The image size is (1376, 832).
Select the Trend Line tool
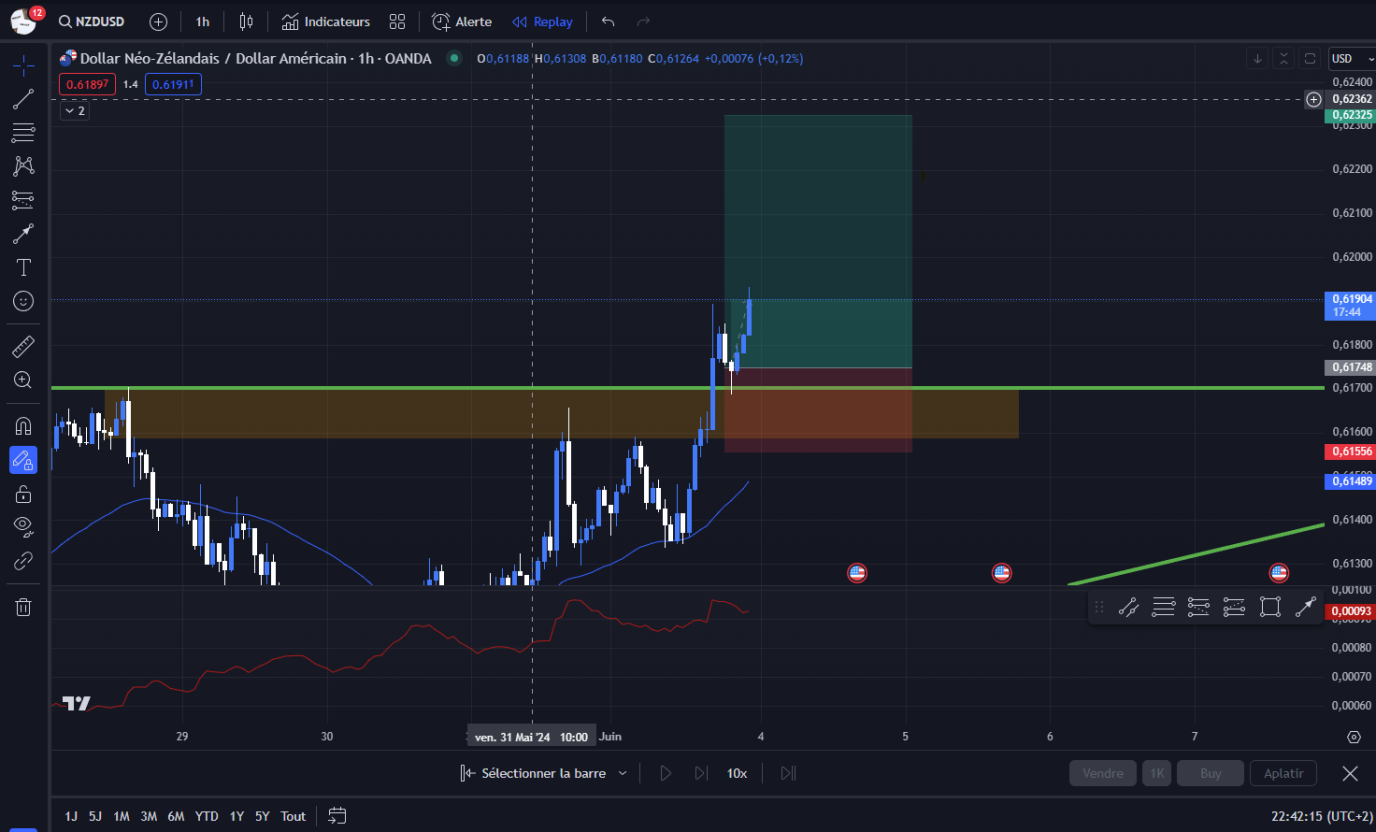[22, 99]
